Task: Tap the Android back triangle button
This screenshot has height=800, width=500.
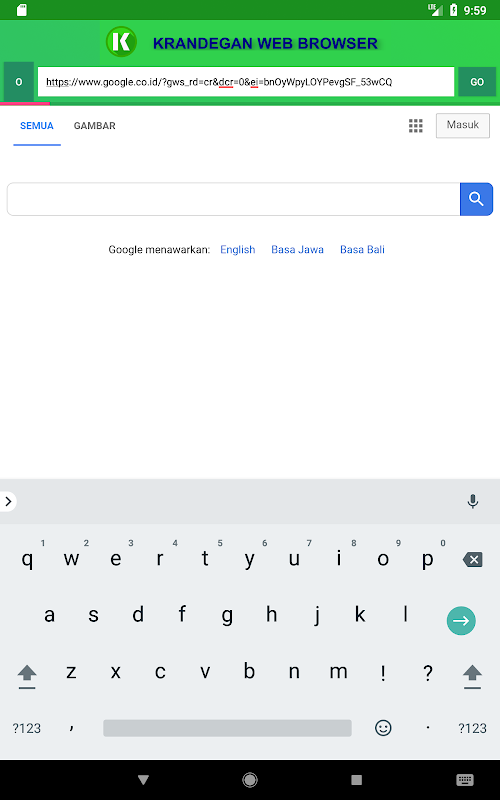Action: click(x=143, y=780)
